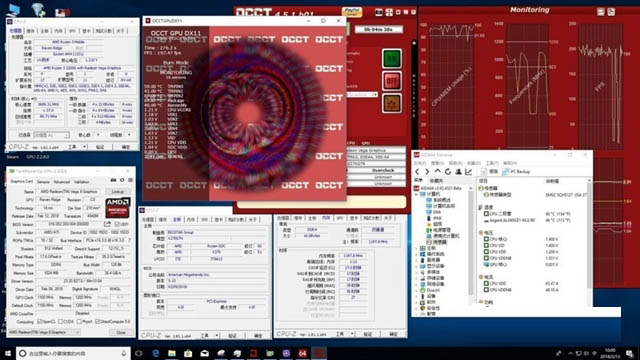Click taskbar clock in system tray
The height and width of the screenshot is (360, 640).
point(610,353)
